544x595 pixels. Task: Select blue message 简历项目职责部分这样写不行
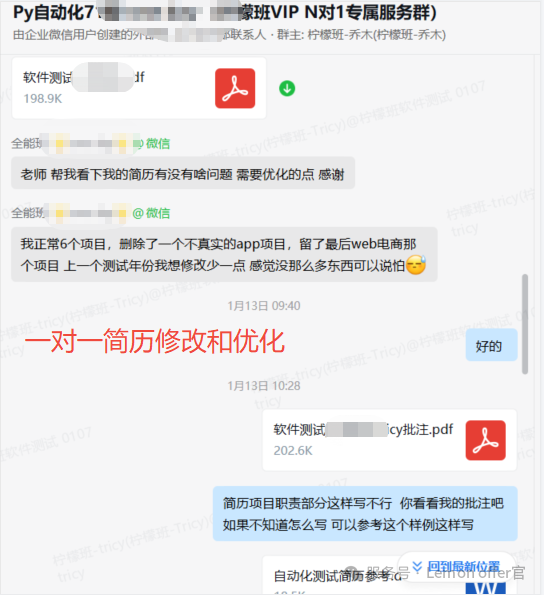[365, 513]
